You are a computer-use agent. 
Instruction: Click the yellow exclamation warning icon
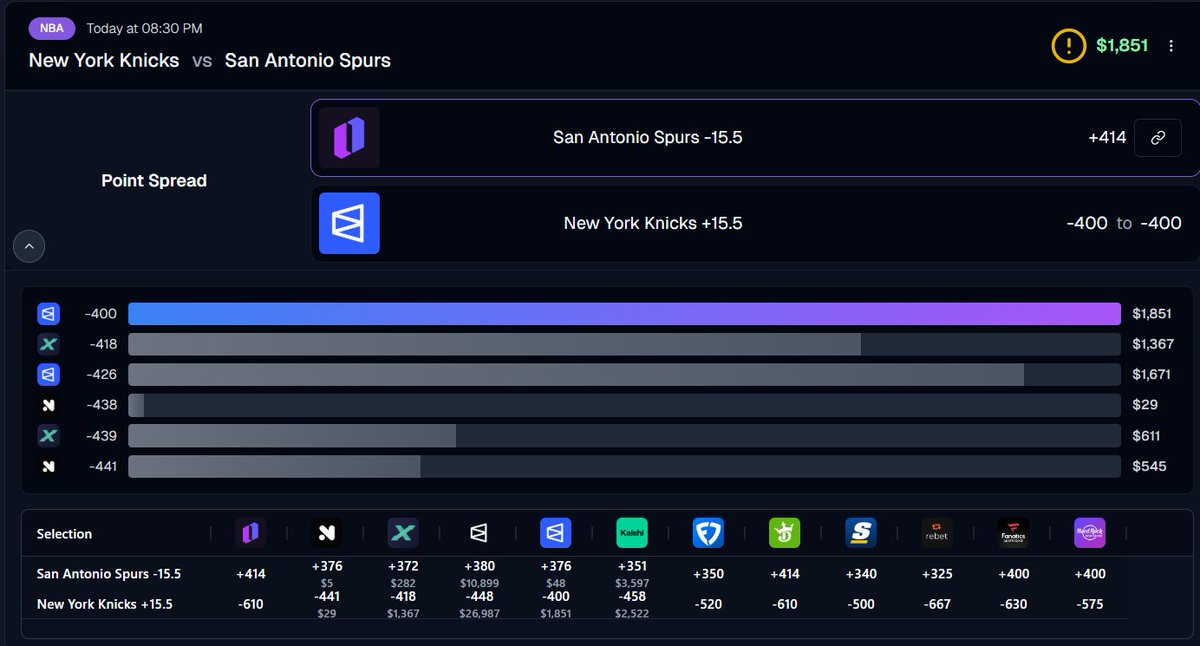[1068, 46]
